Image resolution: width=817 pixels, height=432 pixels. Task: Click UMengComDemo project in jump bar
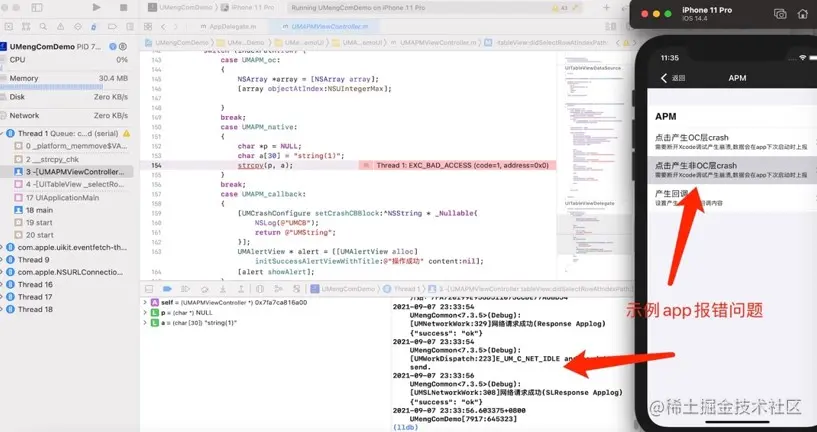[x=177, y=43]
